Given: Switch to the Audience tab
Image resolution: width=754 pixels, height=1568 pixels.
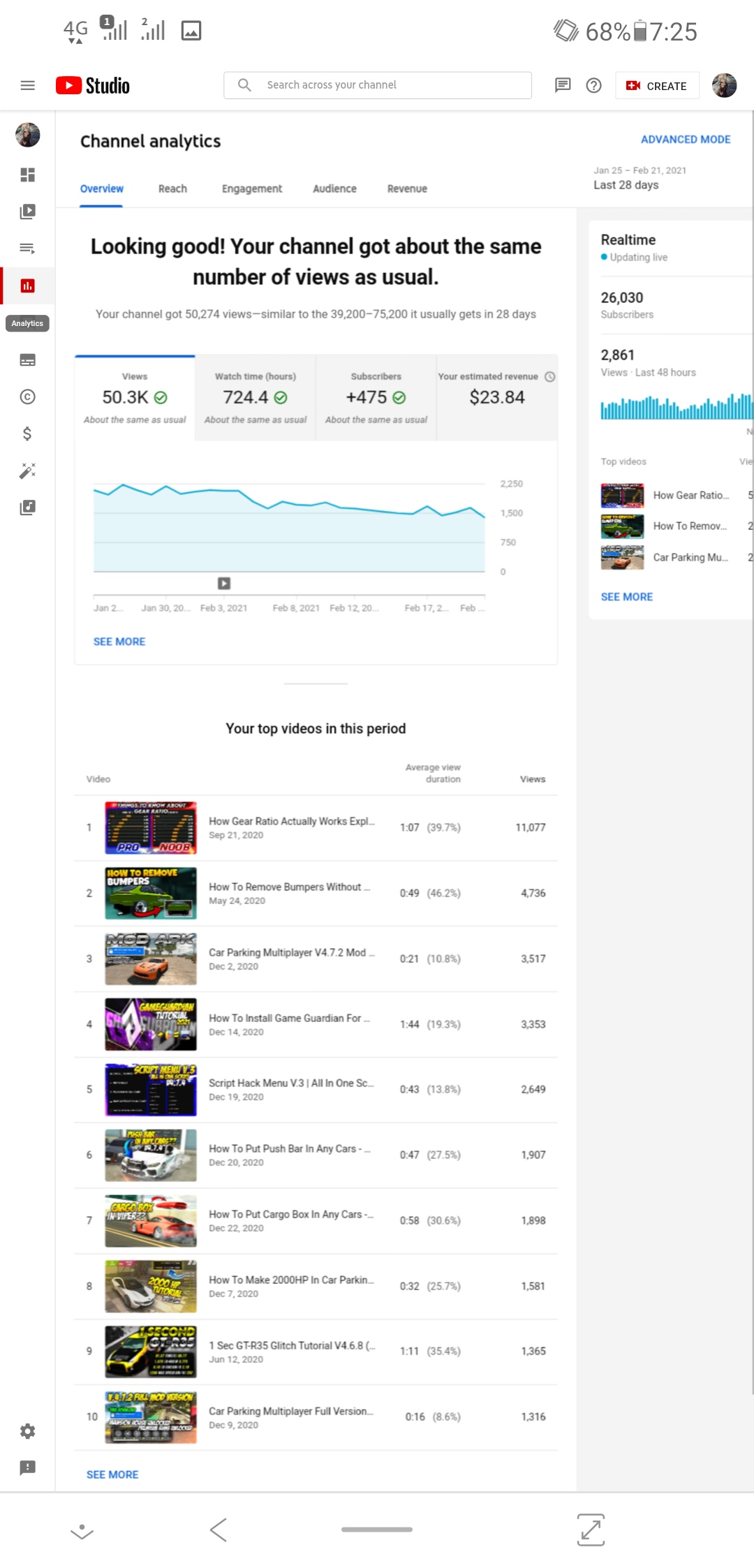Looking at the screenshot, I should coord(334,188).
